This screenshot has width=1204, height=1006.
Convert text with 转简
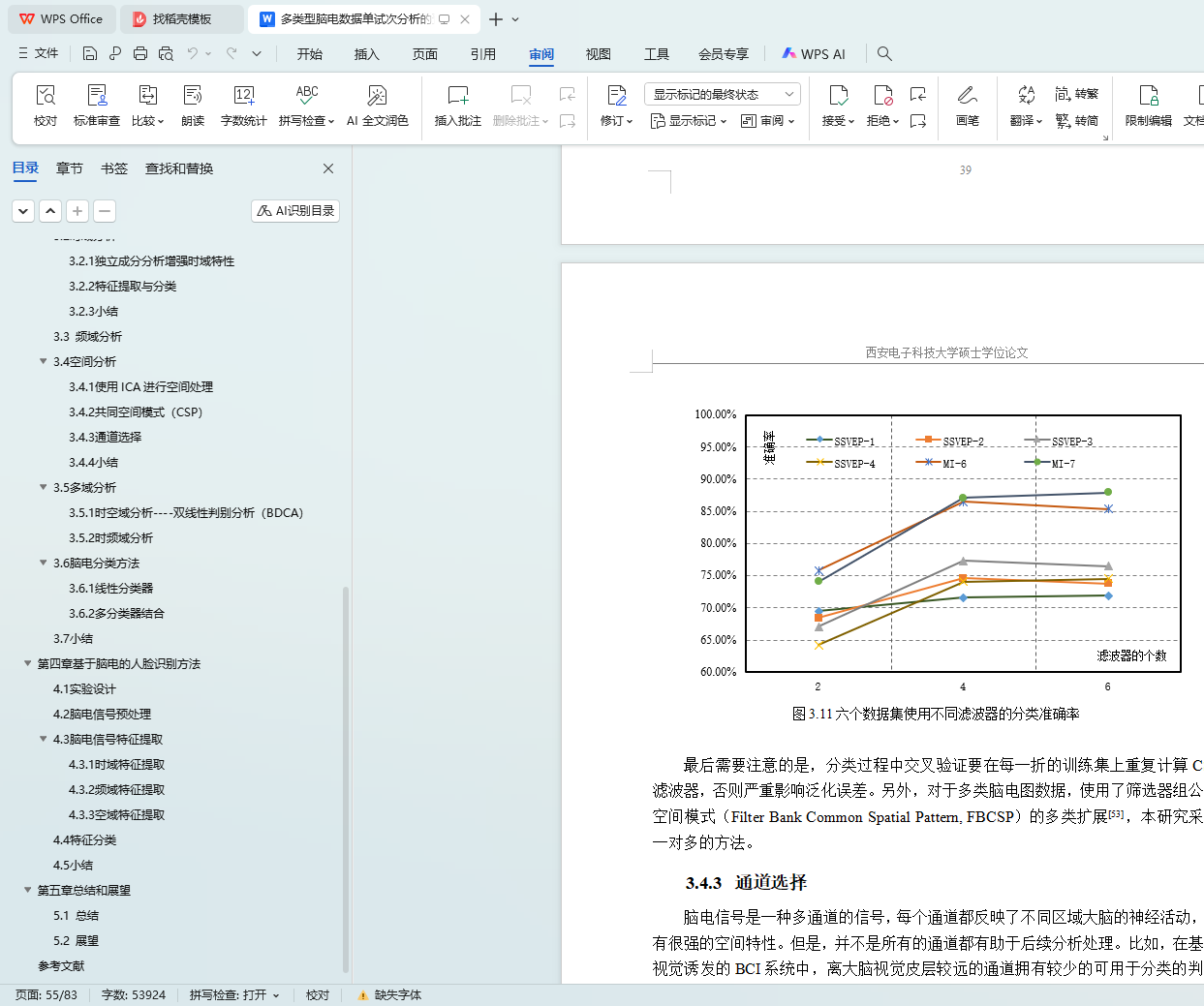point(1077,121)
